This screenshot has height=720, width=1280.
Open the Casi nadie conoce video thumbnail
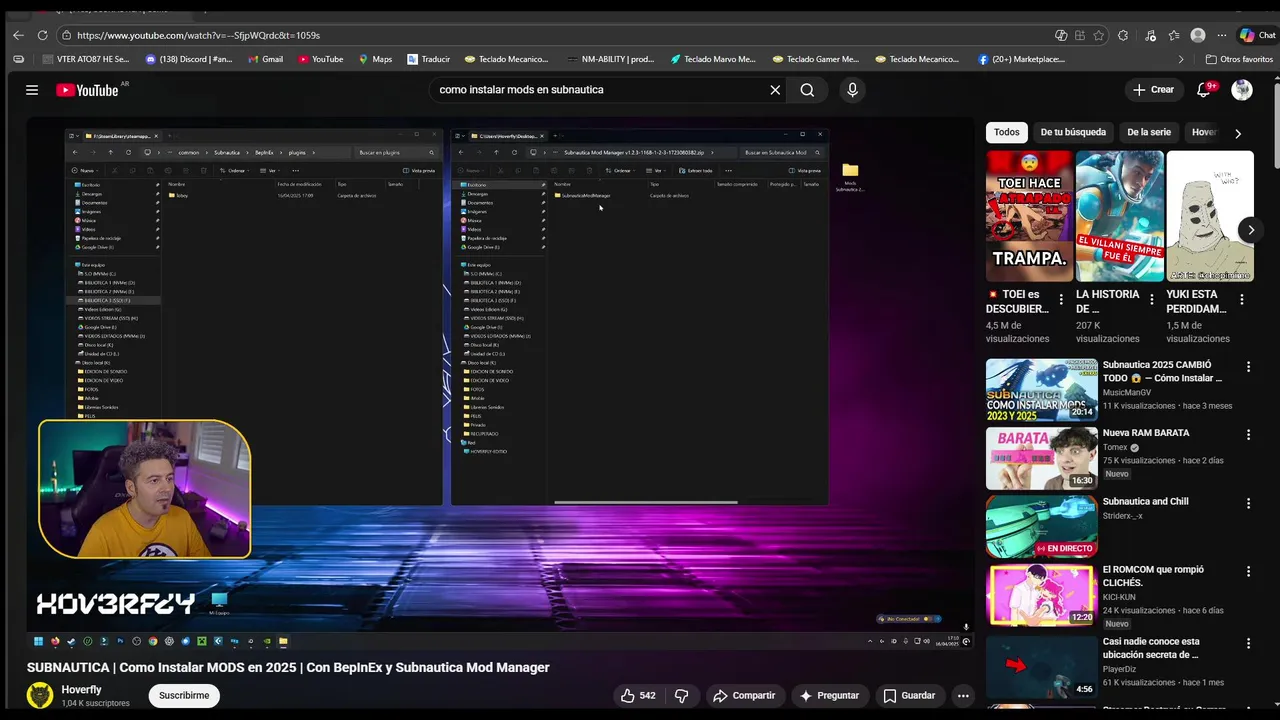1041,666
